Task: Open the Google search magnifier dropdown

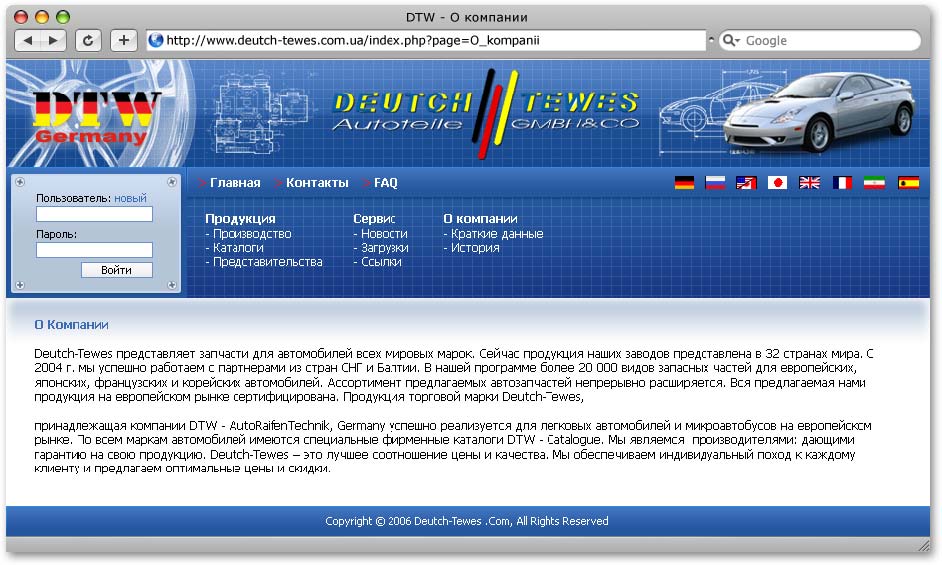Action: 731,41
